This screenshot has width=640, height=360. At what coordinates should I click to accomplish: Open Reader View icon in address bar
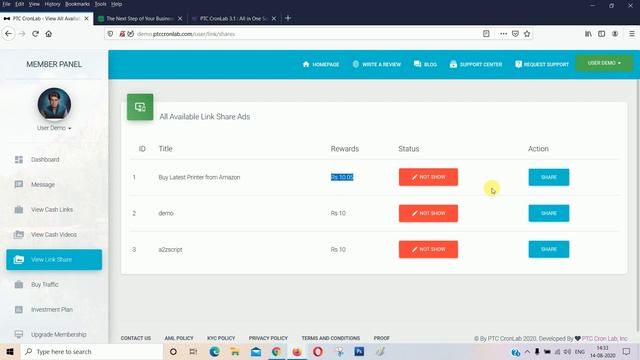pyautogui.click(x=486, y=34)
